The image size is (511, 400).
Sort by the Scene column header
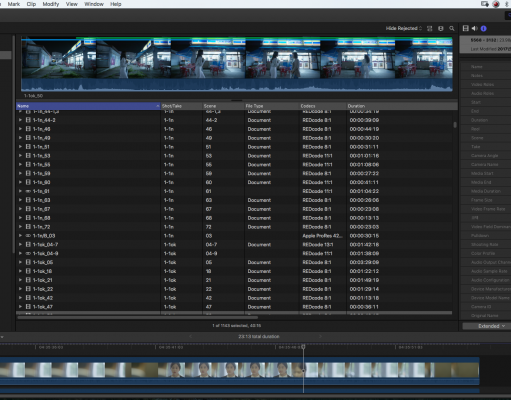[x=223, y=106]
